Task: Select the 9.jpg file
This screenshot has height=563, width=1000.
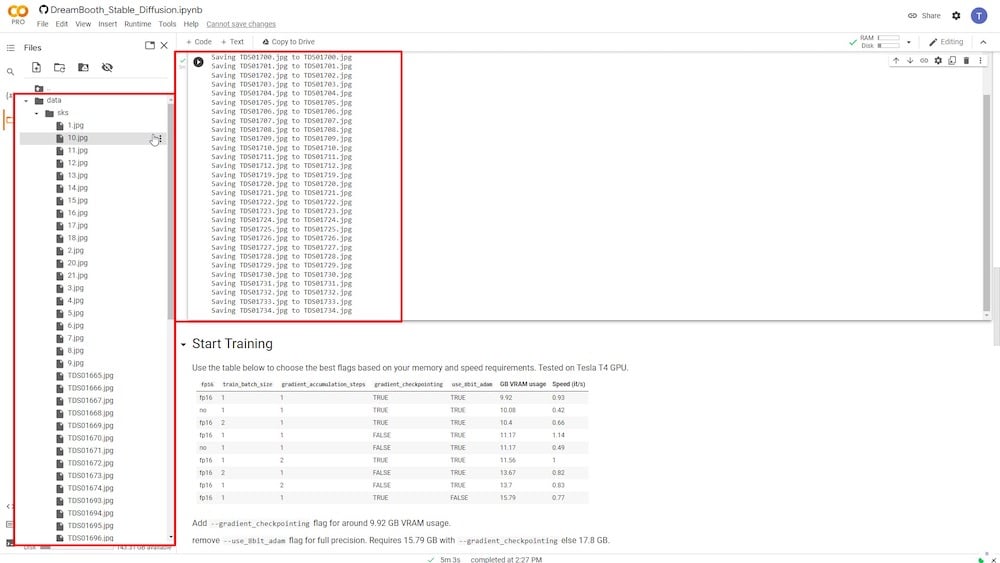Action: [x=75, y=363]
